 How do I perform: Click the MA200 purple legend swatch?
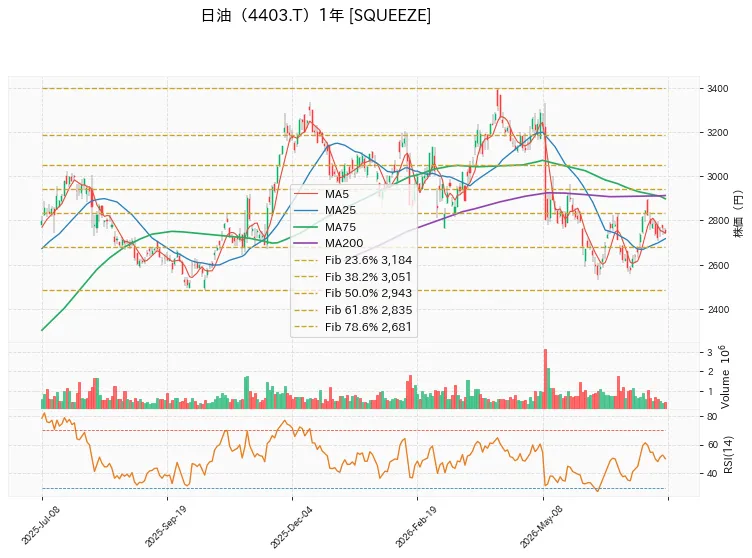click(306, 243)
